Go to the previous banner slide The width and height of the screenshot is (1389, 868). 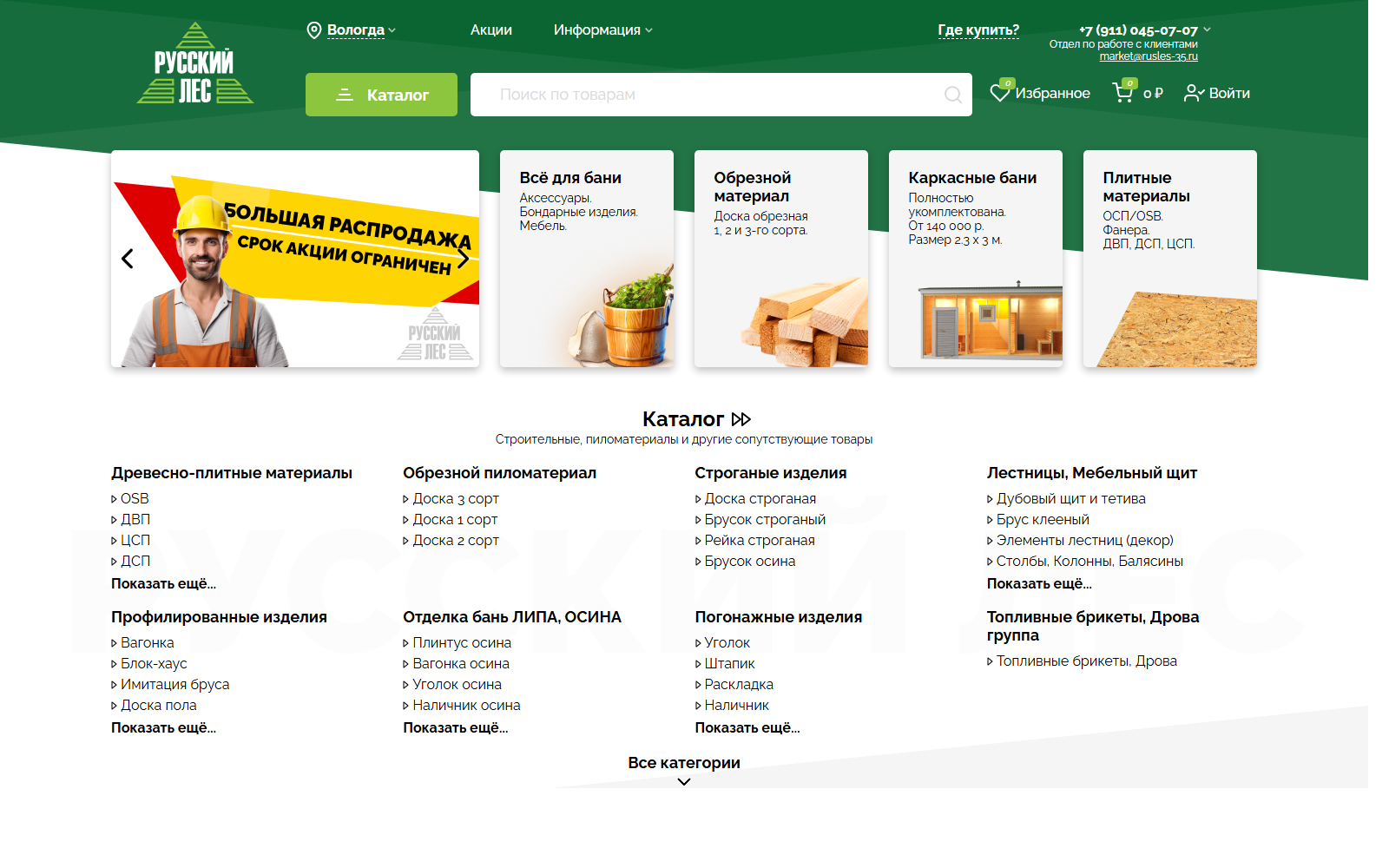(128, 259)
